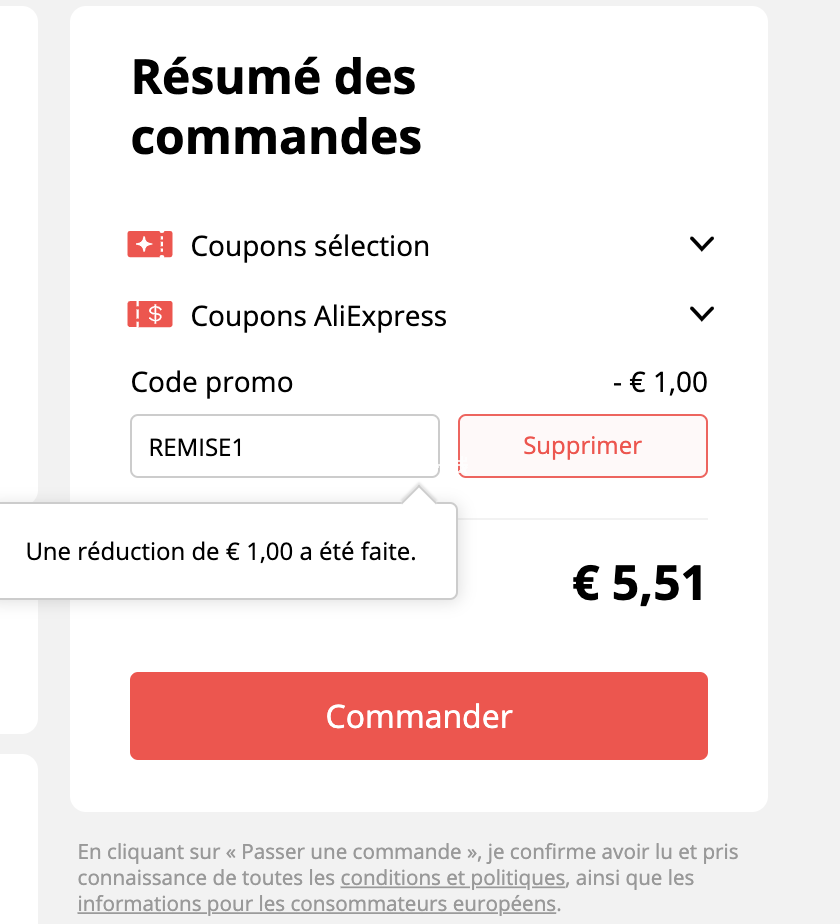Click the tooltip arrow under promo field
The image size is (840, 924).
click(419, 494)
